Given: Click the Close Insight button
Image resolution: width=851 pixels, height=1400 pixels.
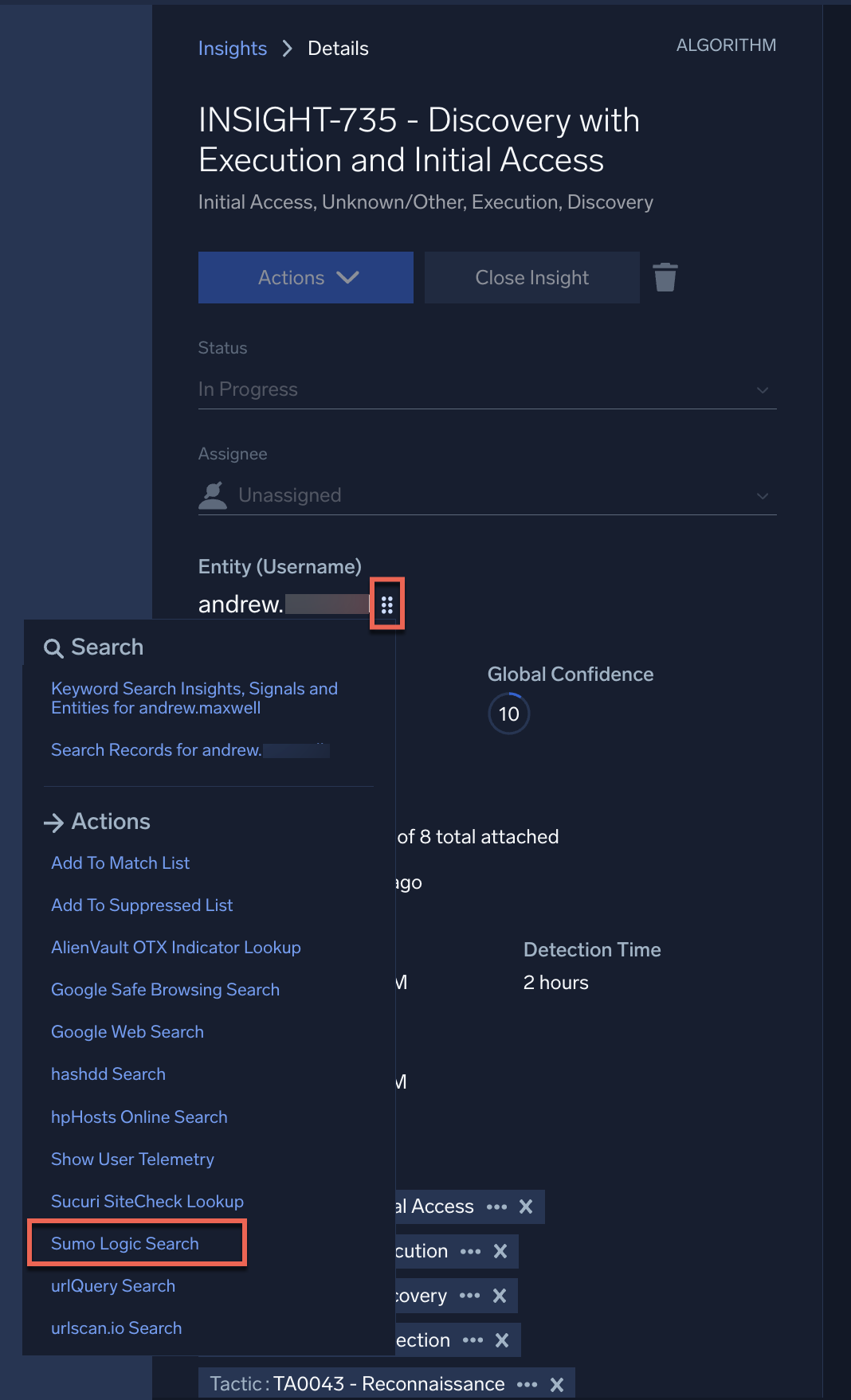Looking at the screenshot, I should [x=531, y=278].
